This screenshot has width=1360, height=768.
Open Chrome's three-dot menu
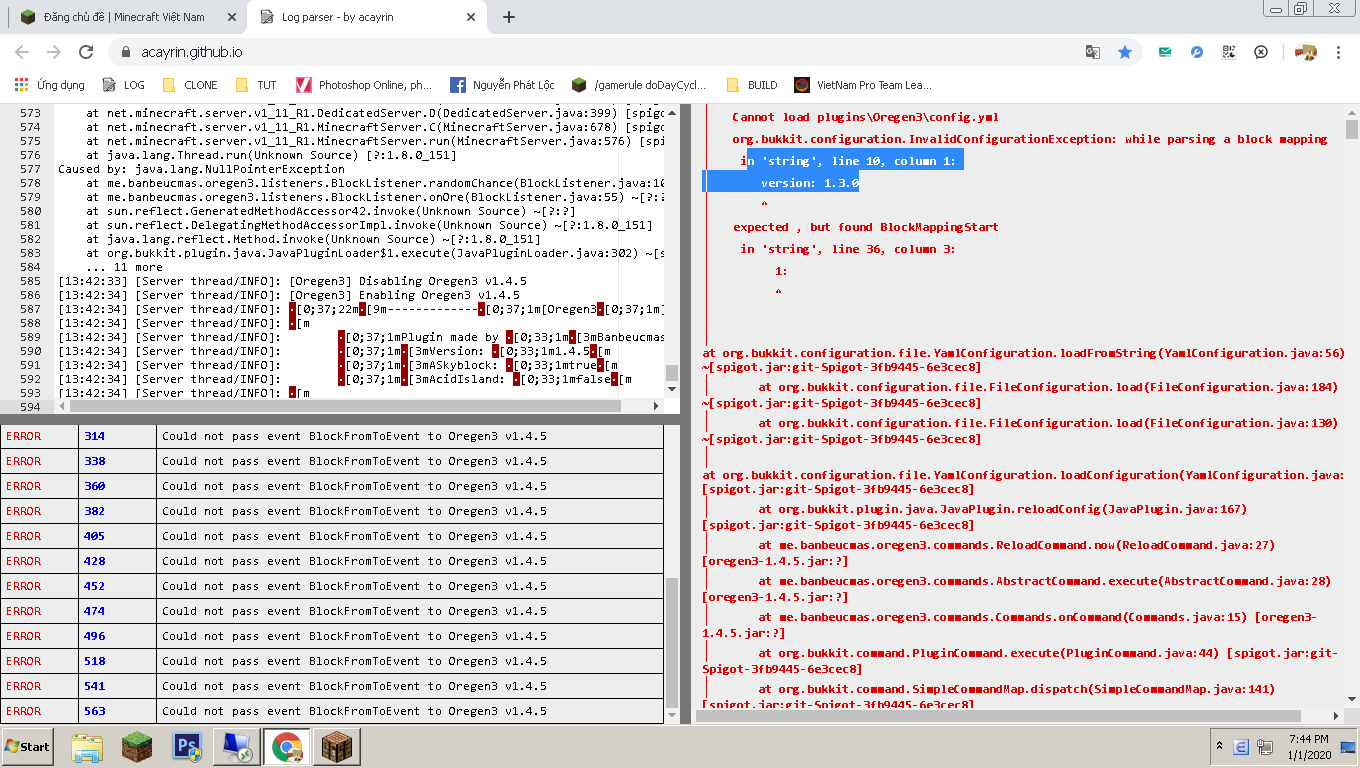click(x=1339, y=52)
